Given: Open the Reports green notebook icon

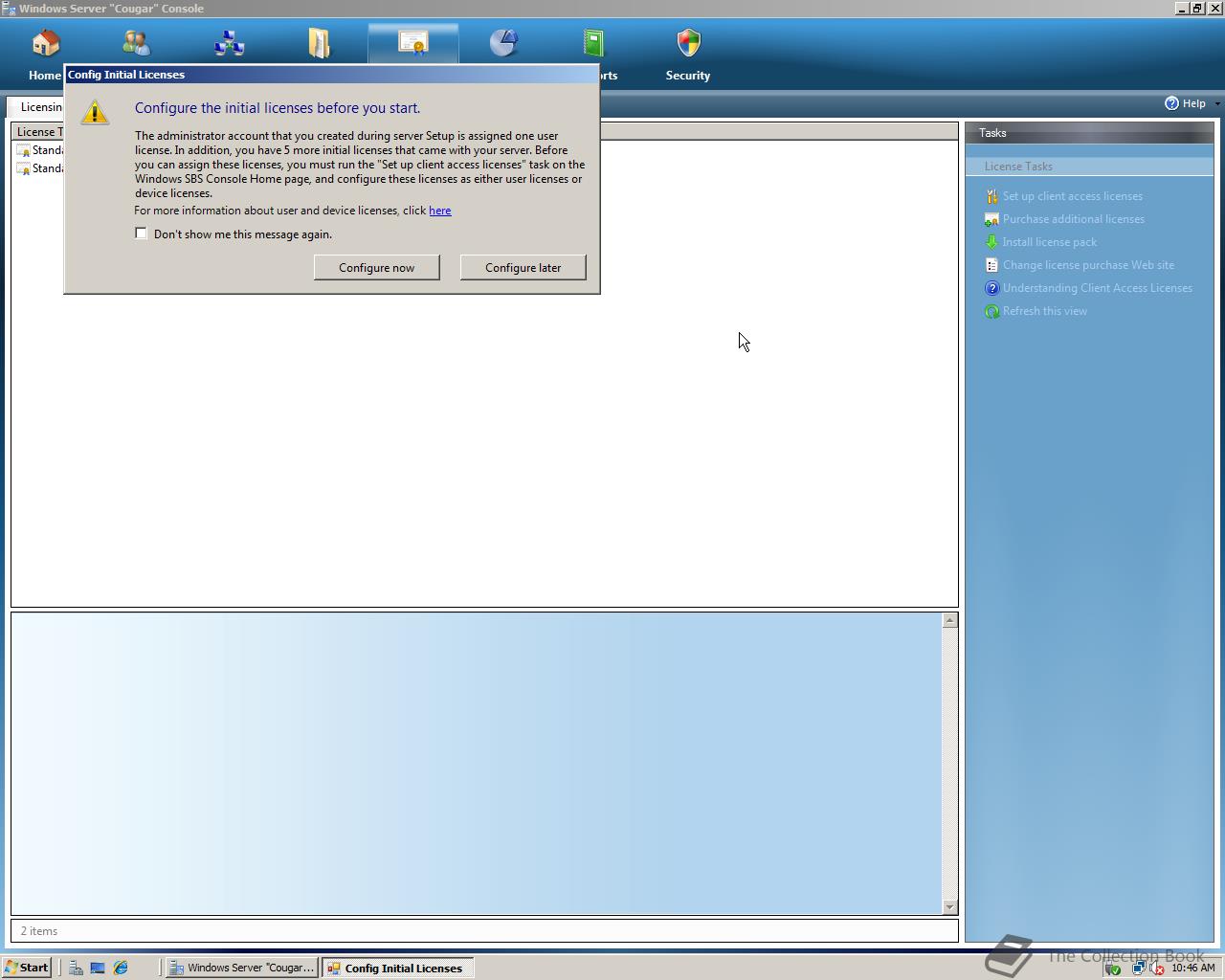Looking at the screenshot, I should pyautogui.click(x=594, y=43).
